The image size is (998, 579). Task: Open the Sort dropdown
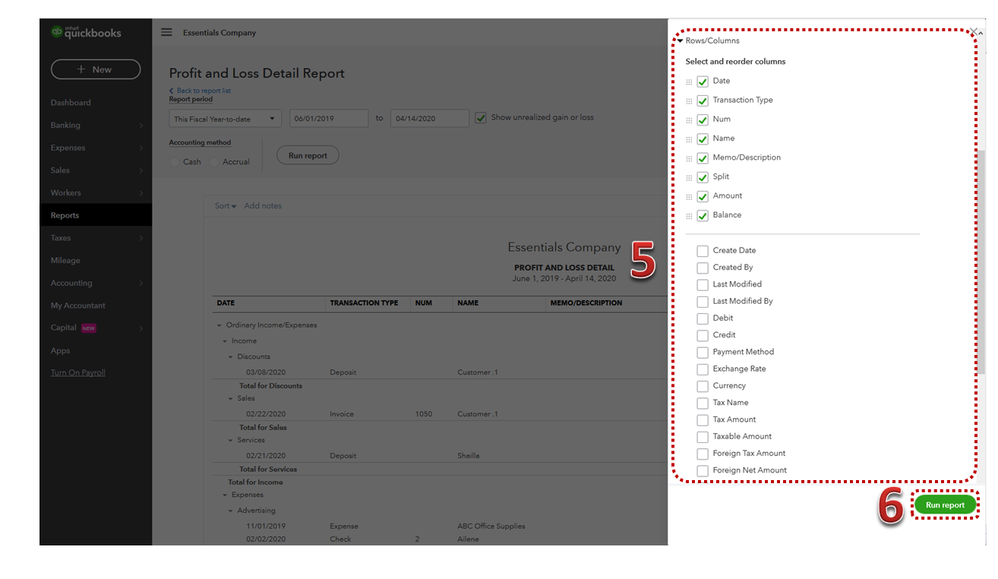pos(225,206)
